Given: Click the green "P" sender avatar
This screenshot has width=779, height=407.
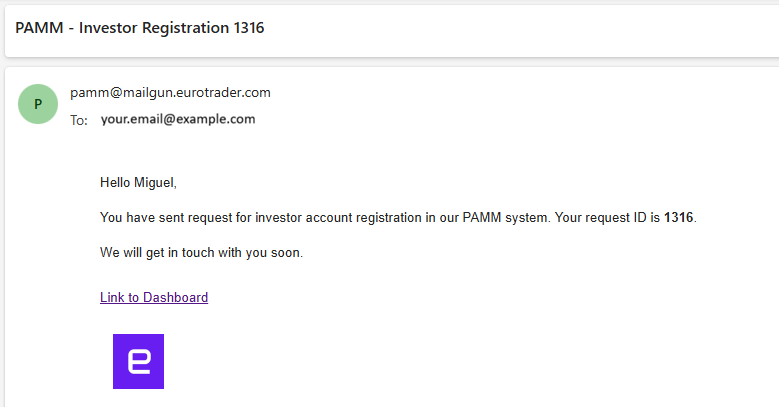Looking at the screenshot, I should tap(38, 104).
